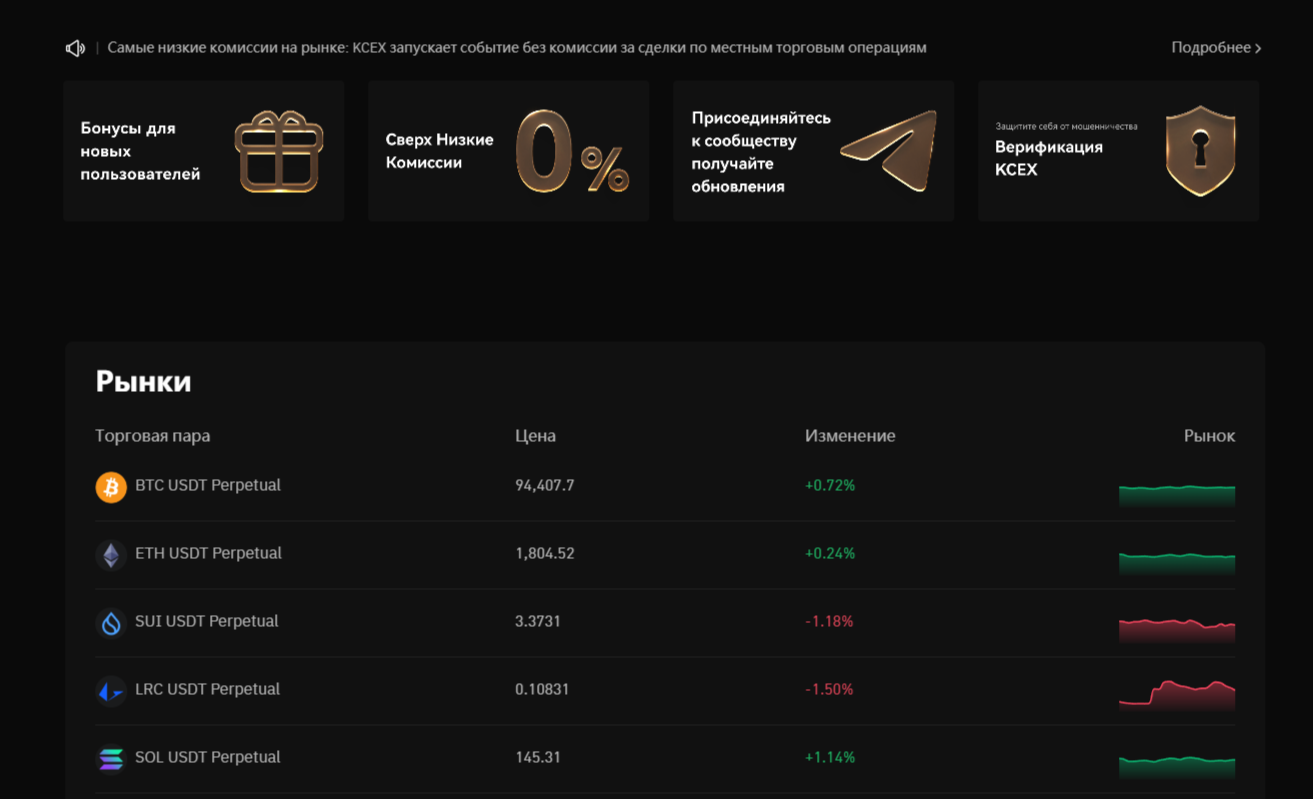Click the golden Telegram paper plane icon
The image size is (1313, 799).
click(889, 150)
